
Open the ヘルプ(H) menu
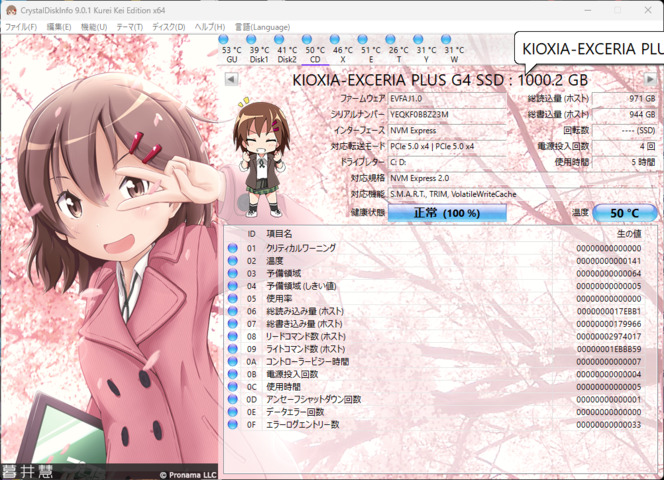click(210, 27)
